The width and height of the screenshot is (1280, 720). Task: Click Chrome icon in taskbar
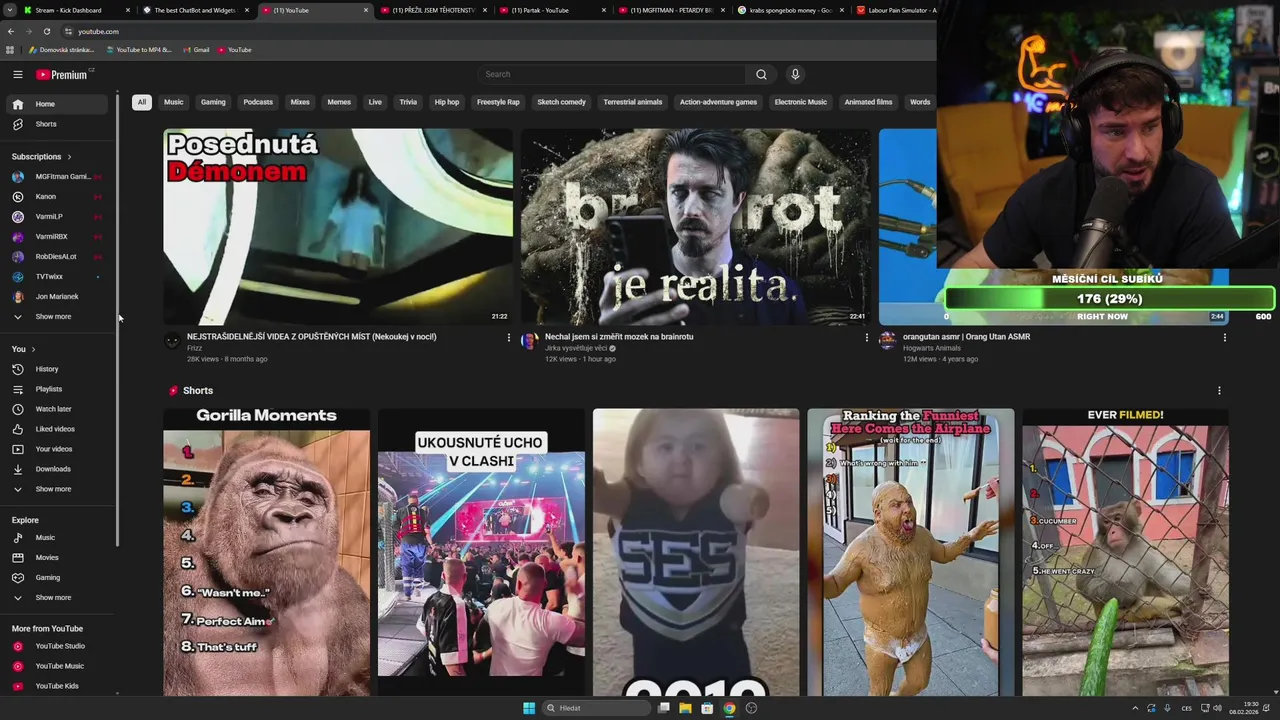tap(729, 708)
